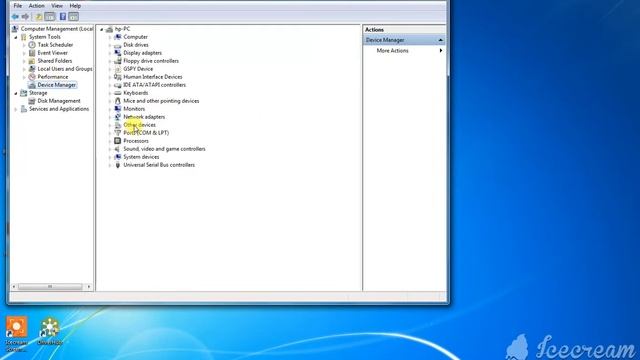
Task: Click the Forward arrow toolbar icon
Action: (x=25, y=17)
